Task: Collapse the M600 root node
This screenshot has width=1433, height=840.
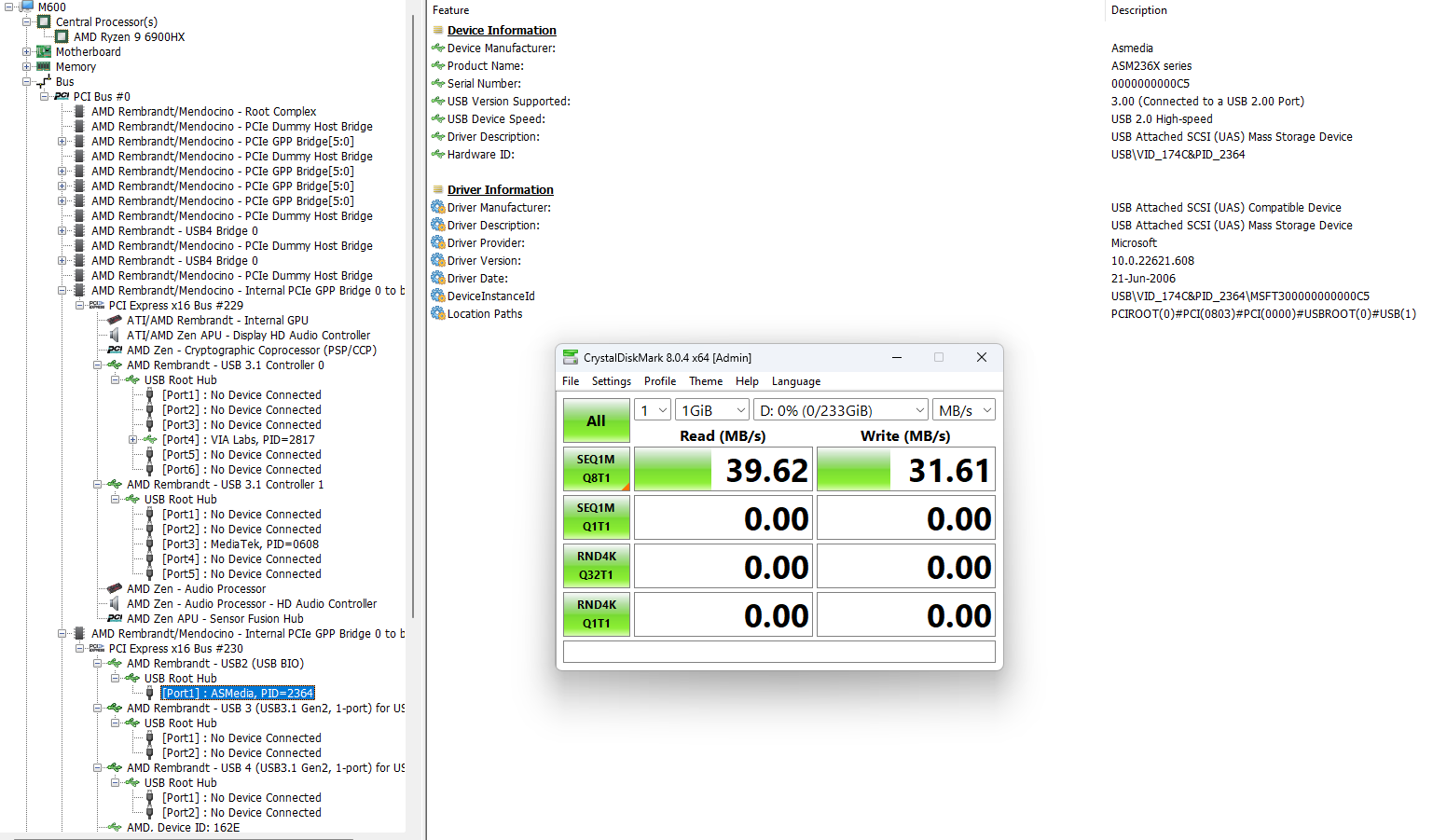Action: click(x=8, y=7)
